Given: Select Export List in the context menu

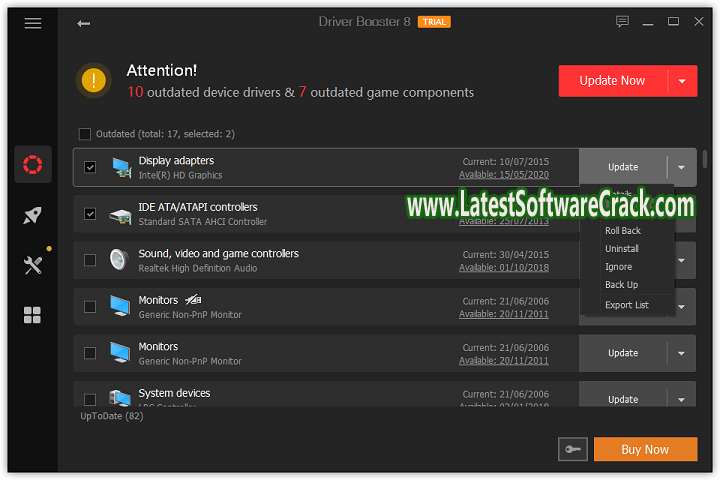Looking at the screenshot, I should [627, 305].
